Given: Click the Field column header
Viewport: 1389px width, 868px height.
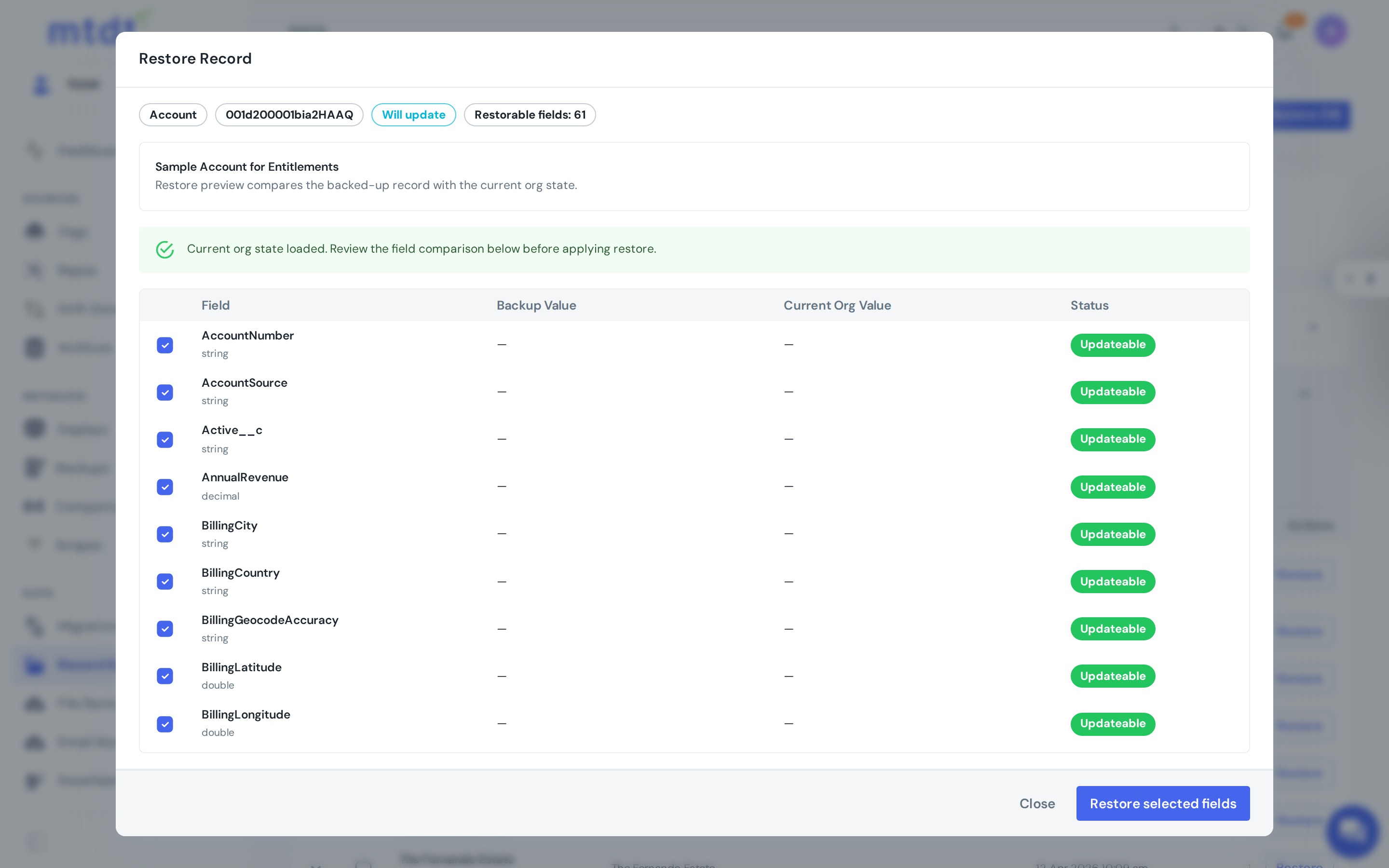Looking at the screenshot, I should [215, 305].
